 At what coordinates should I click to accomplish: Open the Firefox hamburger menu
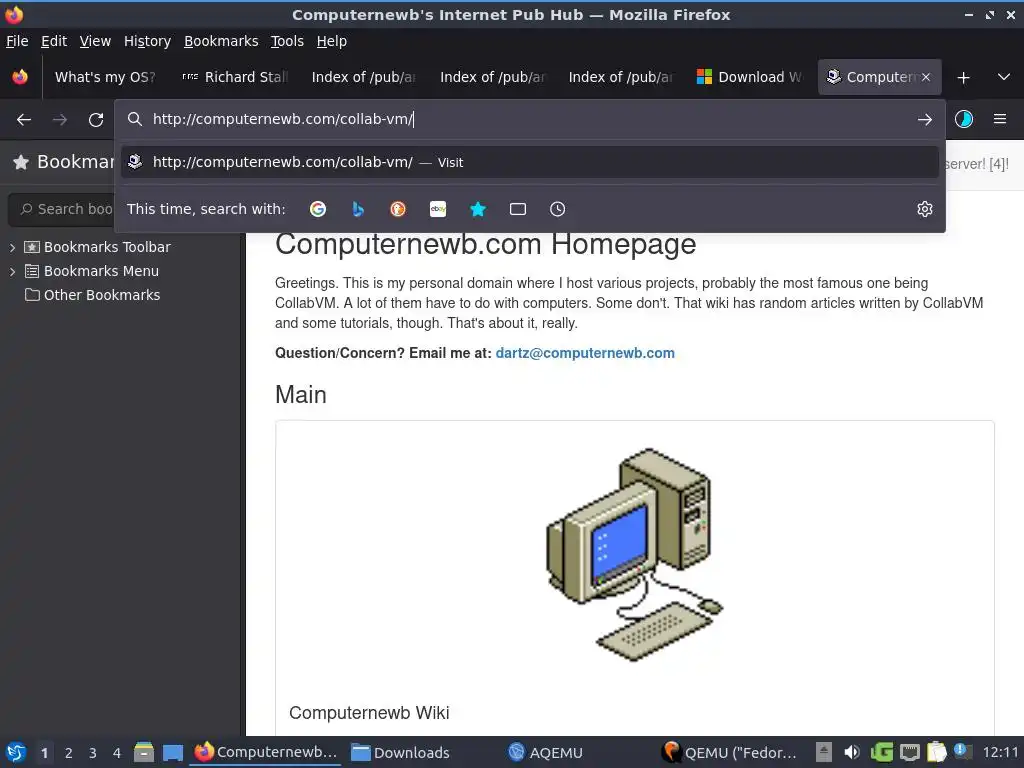point(1000,119)
